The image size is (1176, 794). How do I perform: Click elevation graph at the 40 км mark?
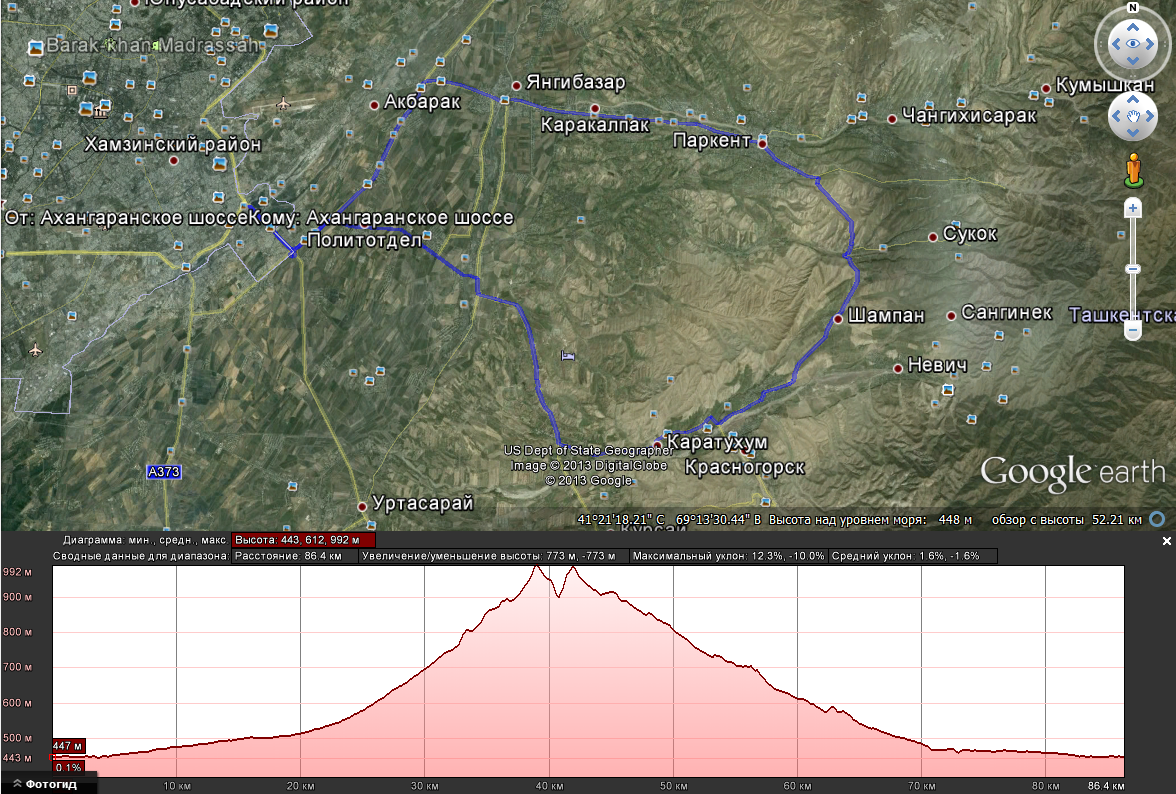pos(549,680)
